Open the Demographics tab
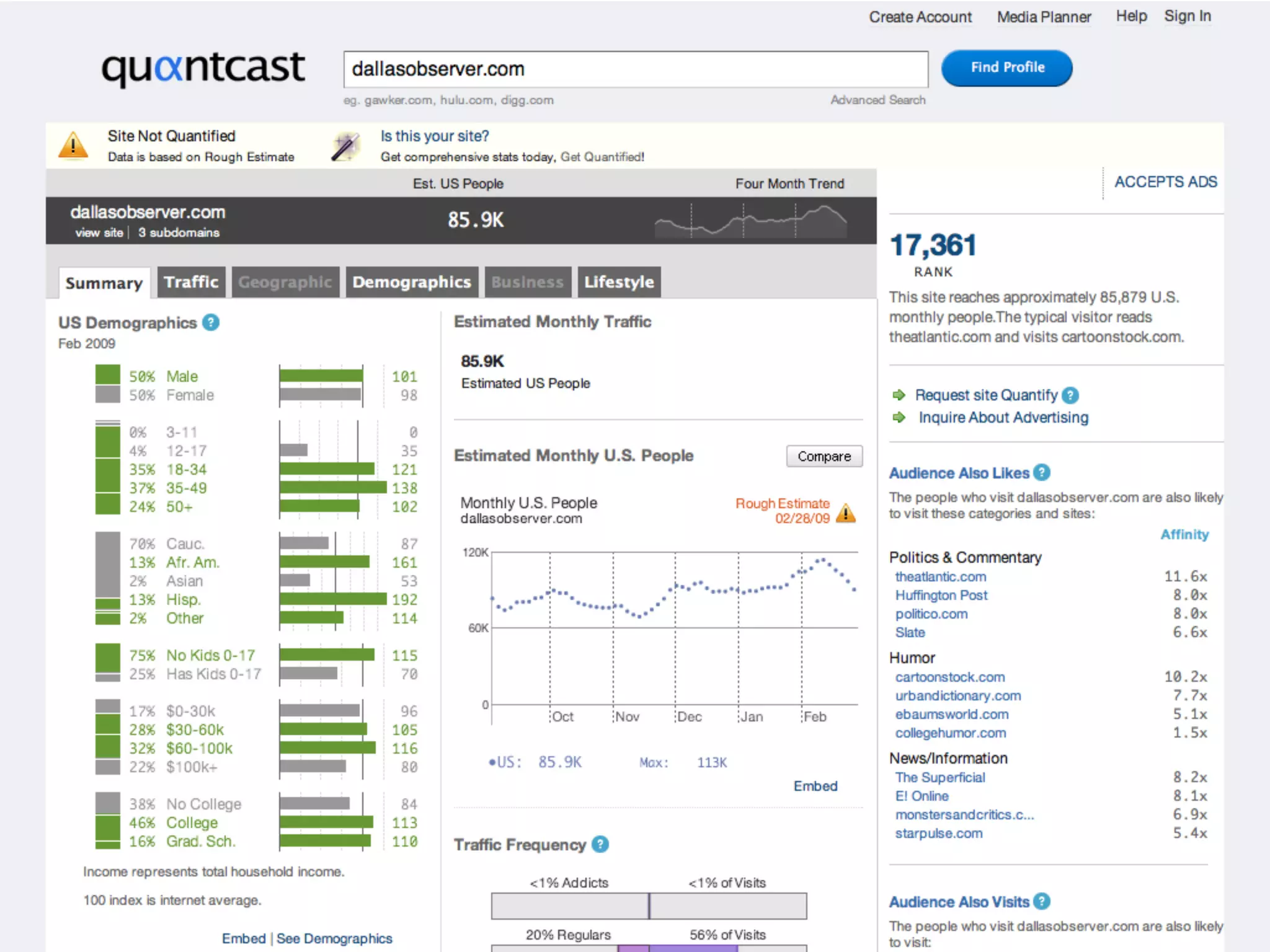This screenshot has height=952, width=1270. point(412,283)
